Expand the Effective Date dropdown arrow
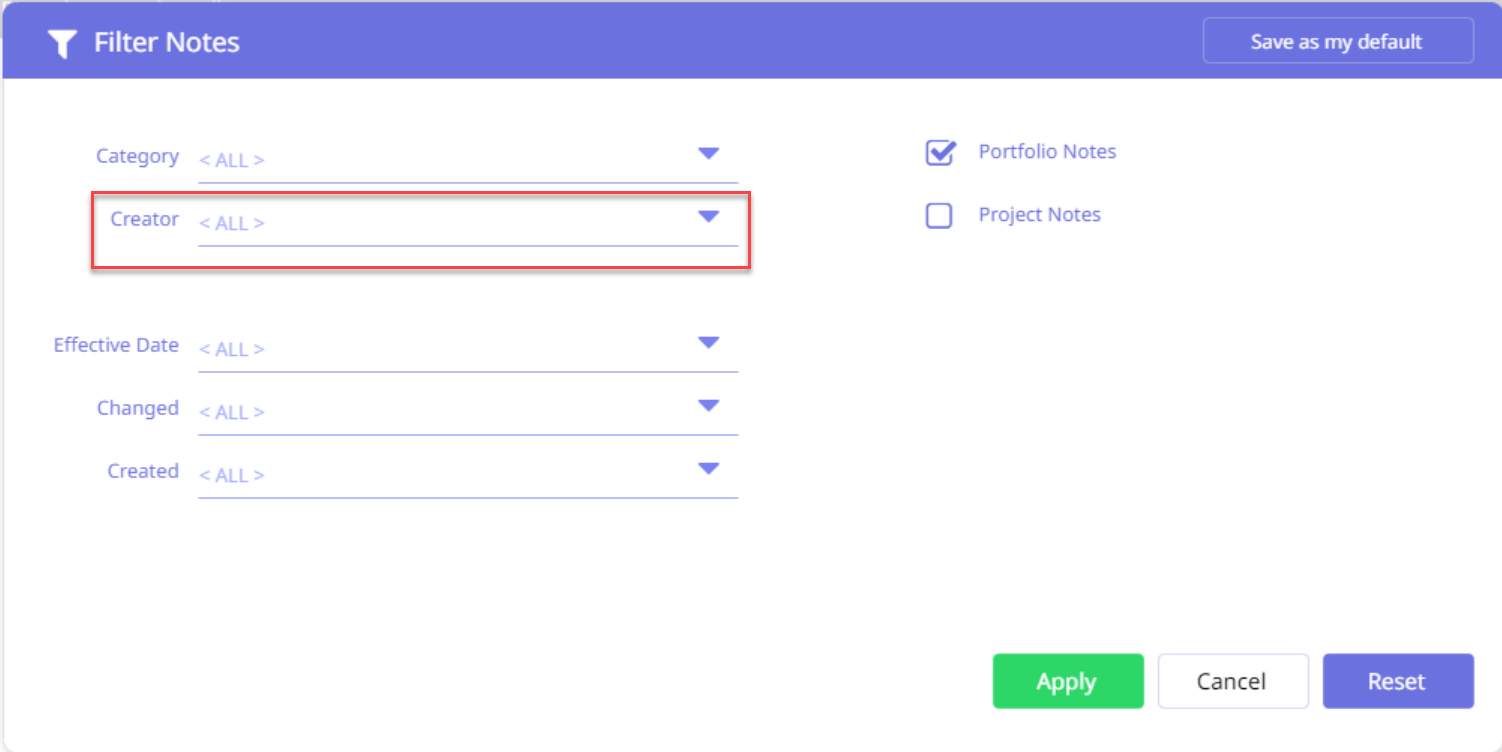The image size is (1502, 752). click(708, 343)
